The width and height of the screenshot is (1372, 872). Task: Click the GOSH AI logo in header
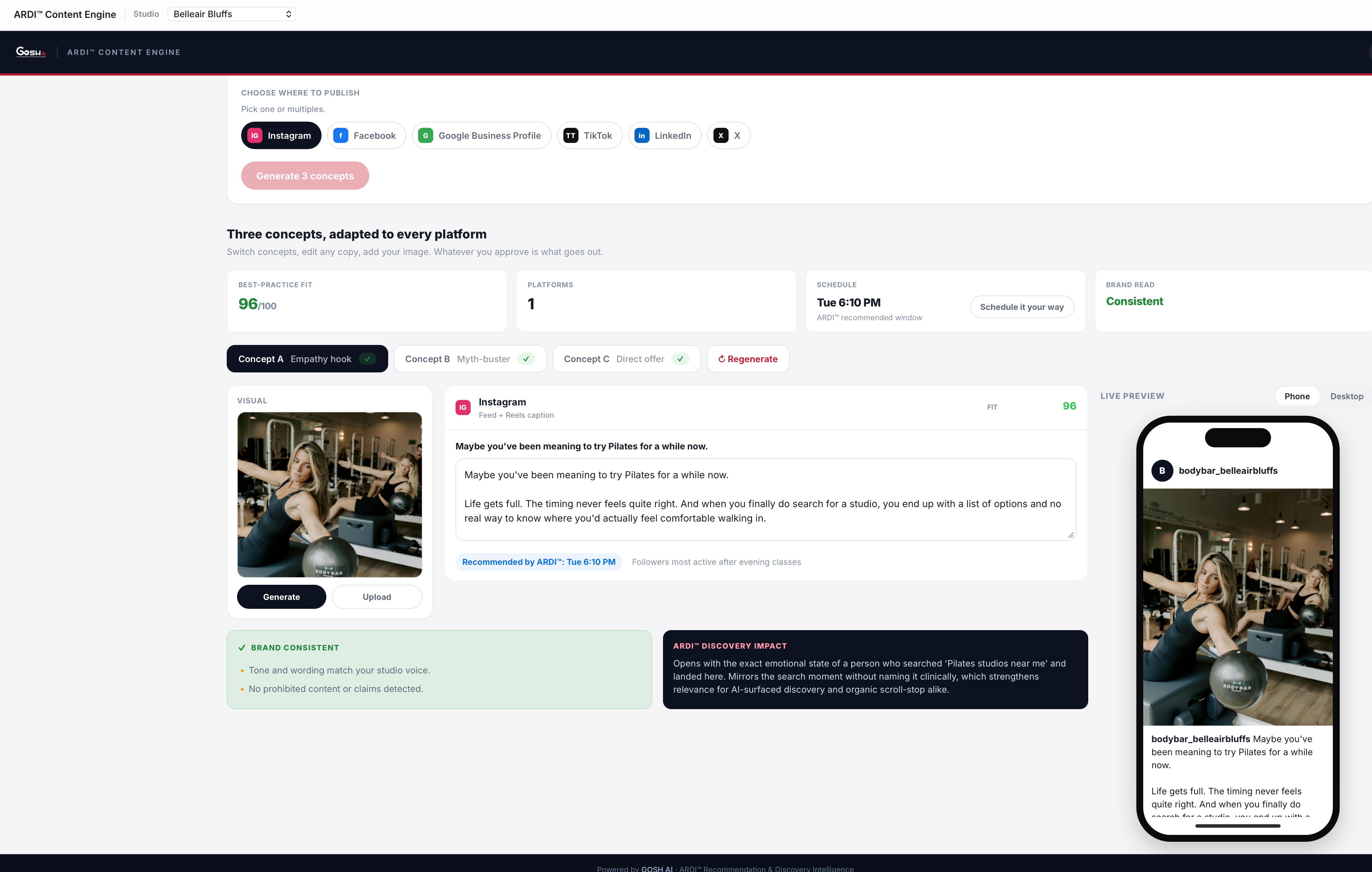[x=31, y=52]
